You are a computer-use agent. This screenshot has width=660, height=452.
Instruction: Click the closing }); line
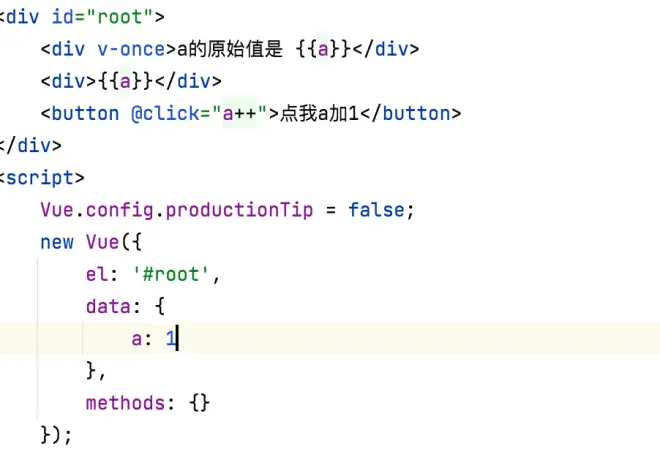tap(56, 435)
